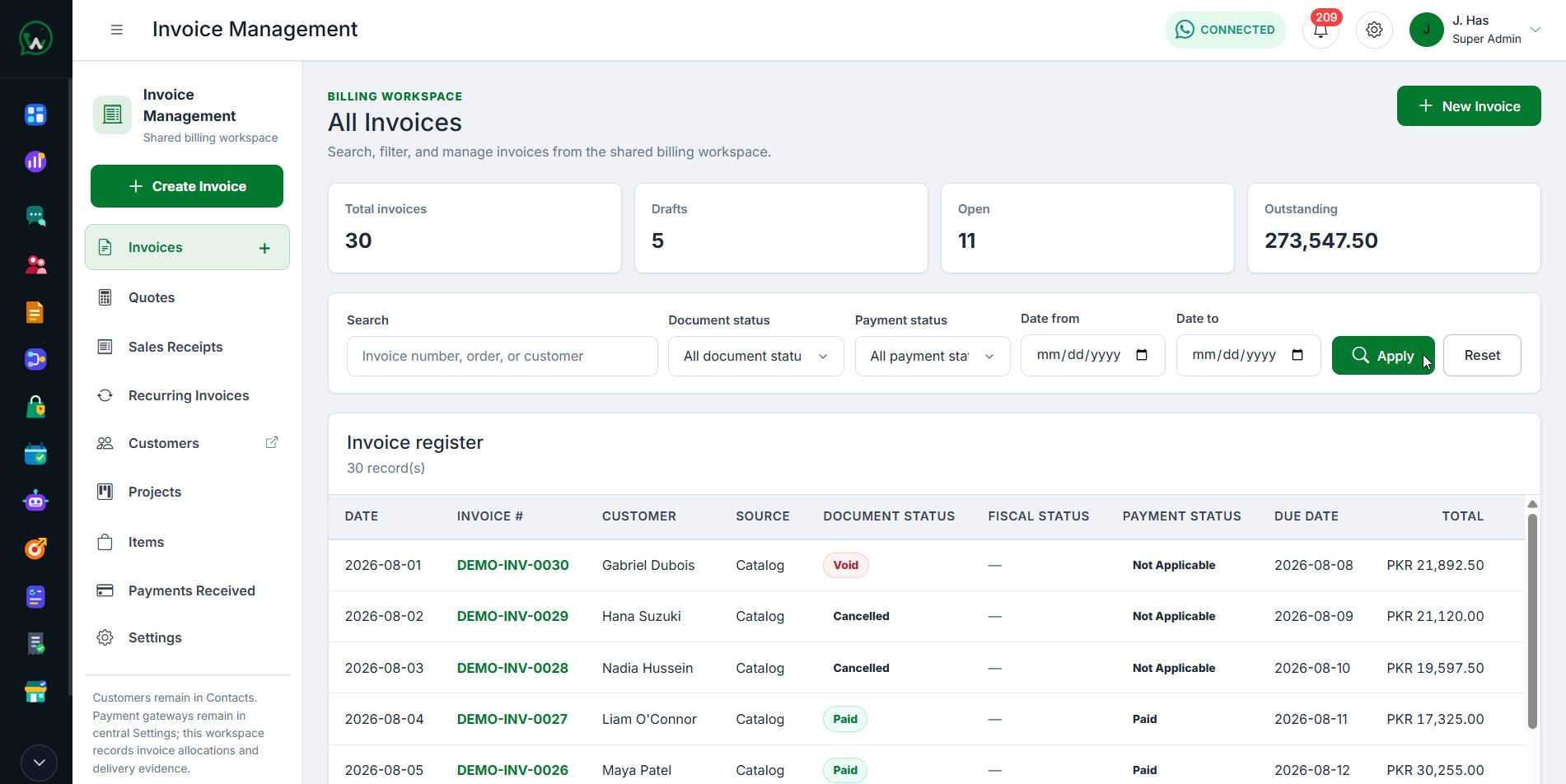Open the purple workflow icon in rail
The width and height of the screenshot is (1566, 784).
pos(35,359)
